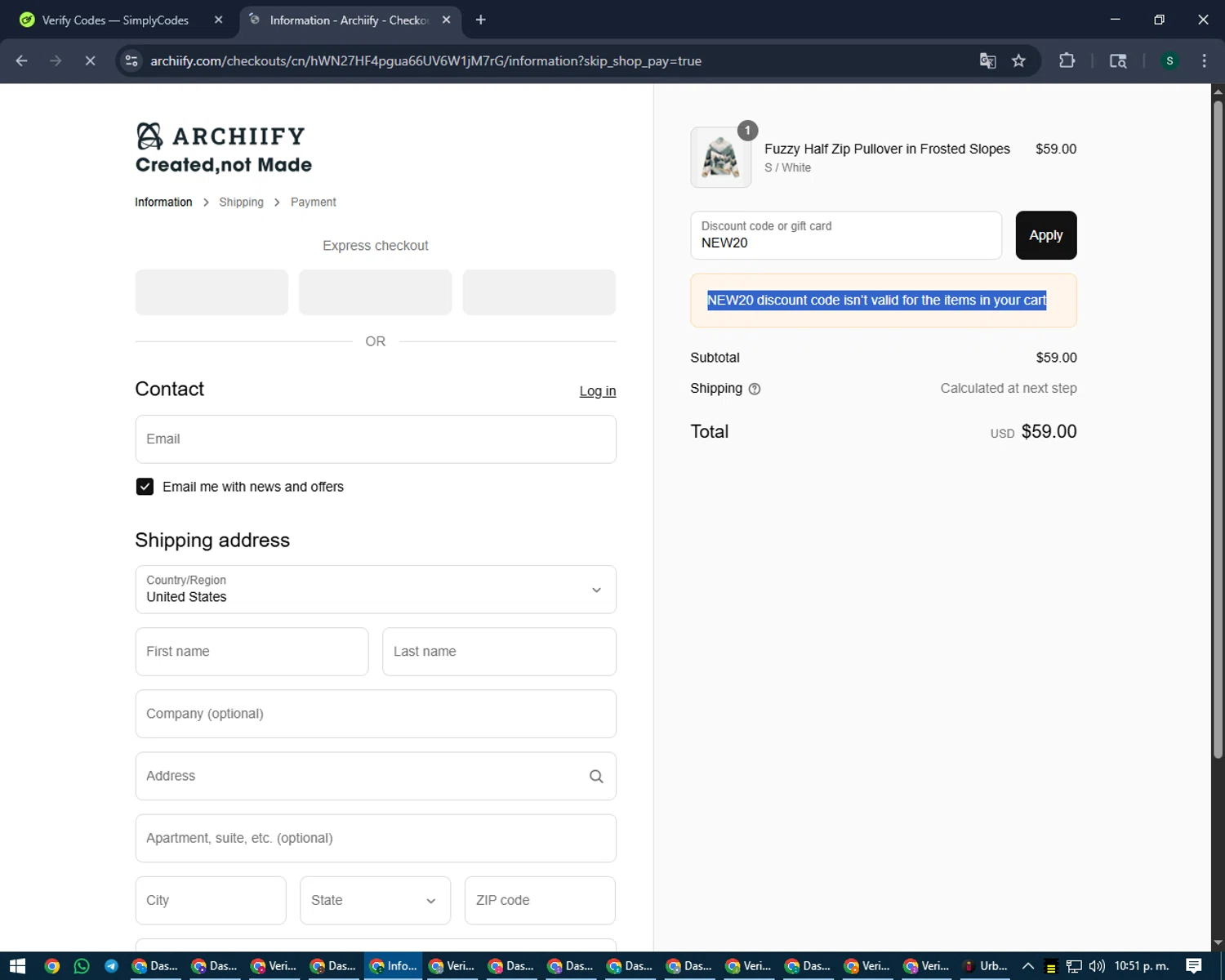The width and height of the screenshot is (1225, 980).
Task: Open the Urb... app in taskbar
Action: (986, 966)
